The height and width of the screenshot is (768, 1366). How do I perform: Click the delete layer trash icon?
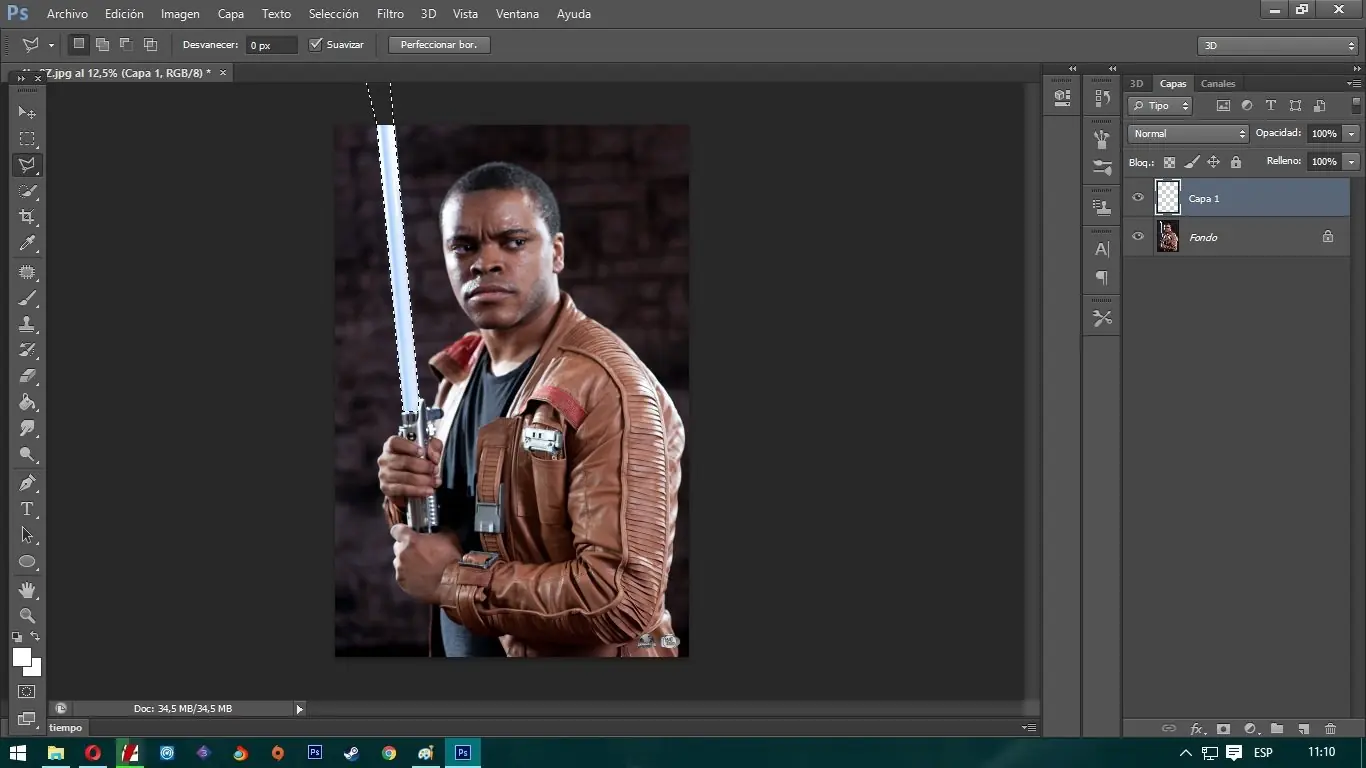click(x=1330, y=729)
